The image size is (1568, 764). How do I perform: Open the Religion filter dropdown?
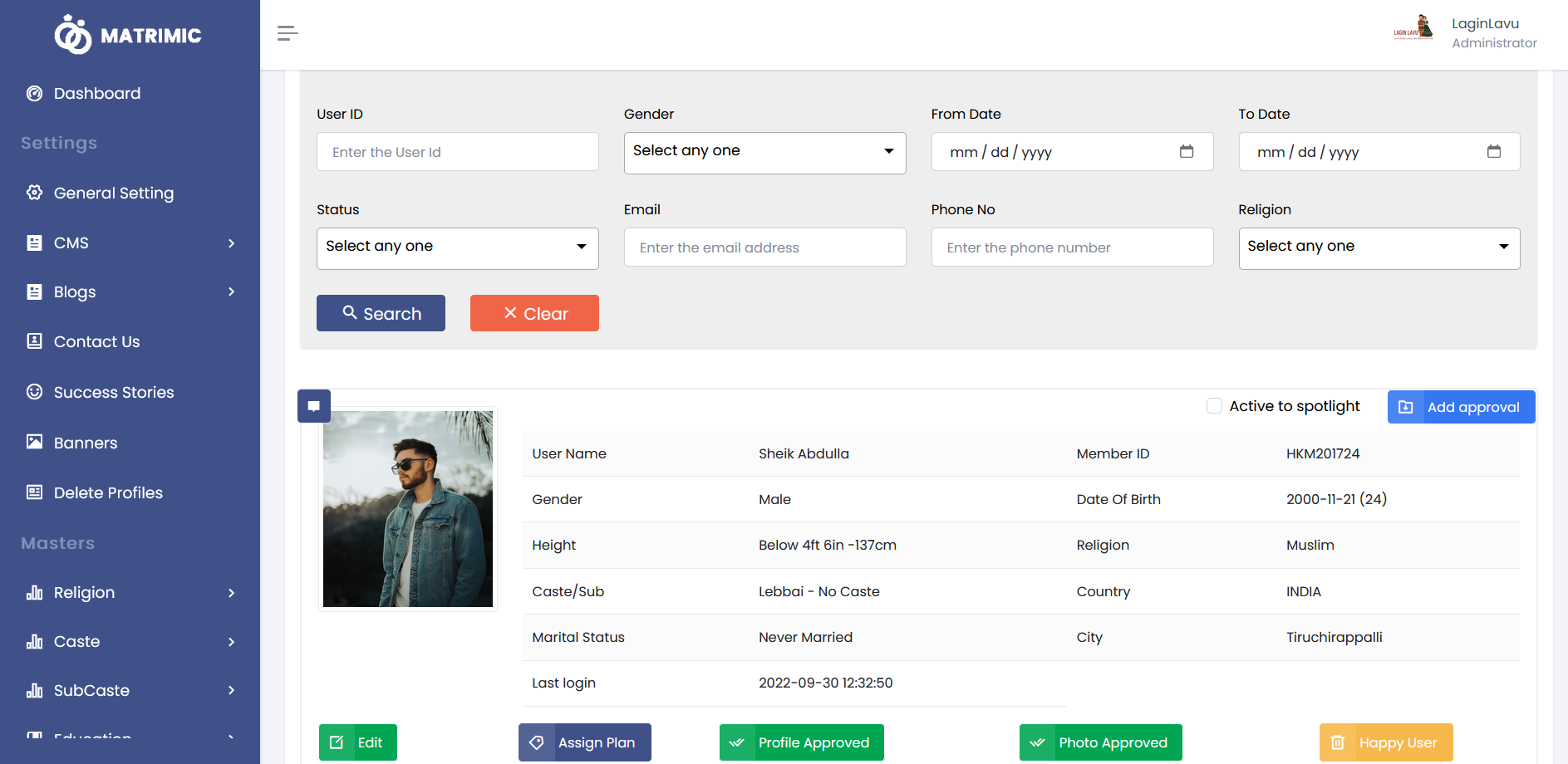point(1379,248)
